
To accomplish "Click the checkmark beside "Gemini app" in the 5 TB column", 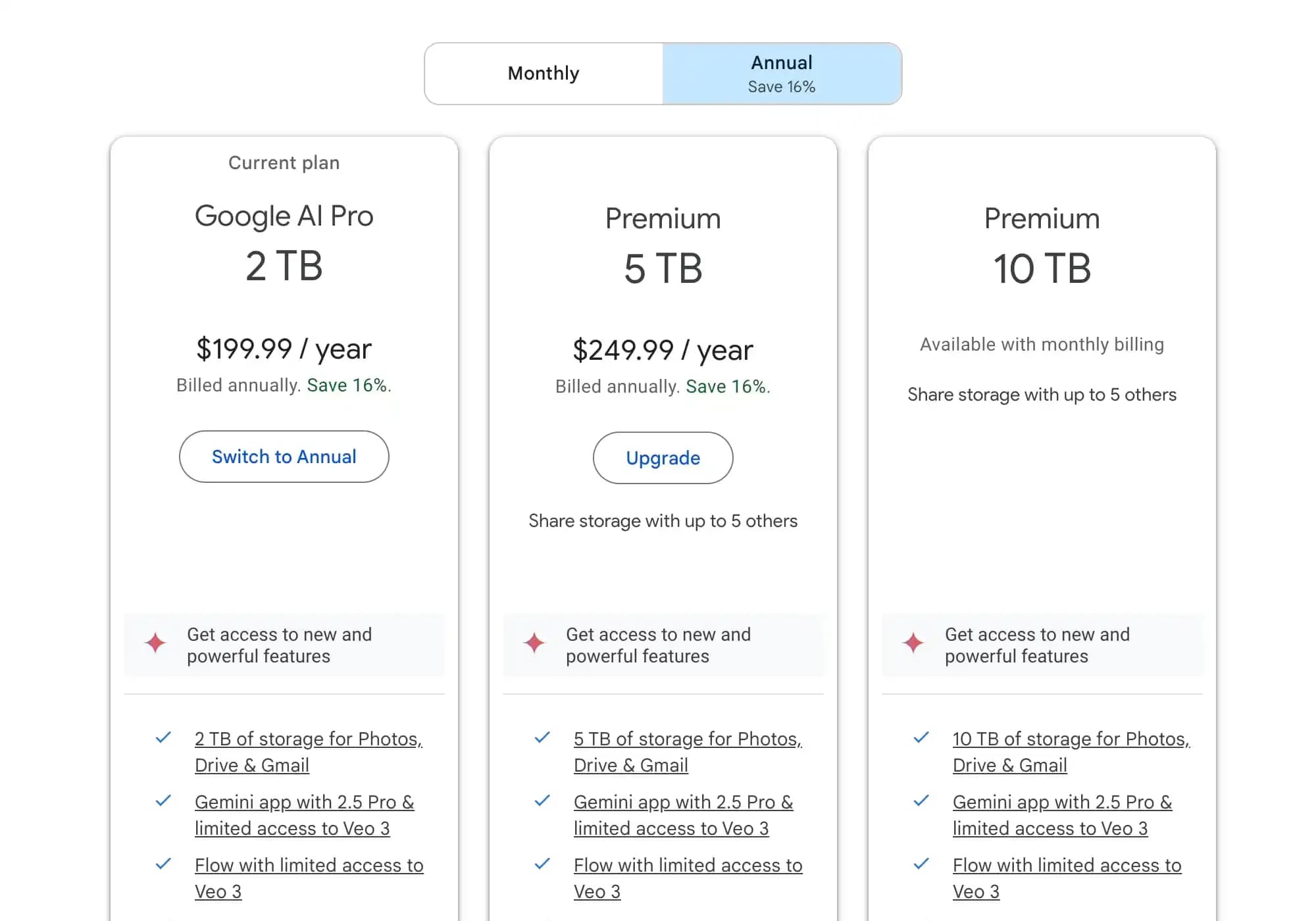I will (542, 802).
